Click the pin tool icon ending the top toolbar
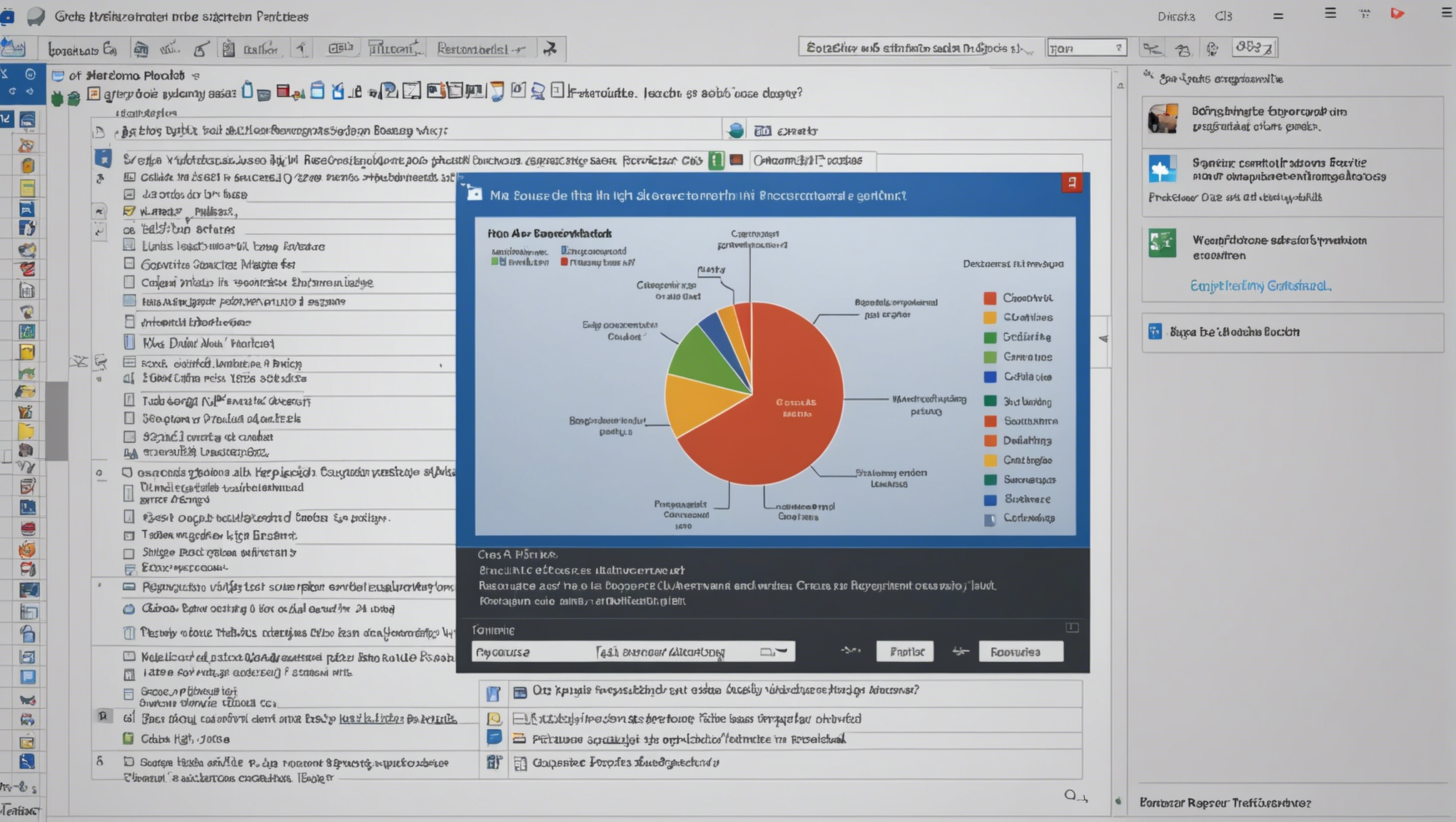 [x=550, y=49]
